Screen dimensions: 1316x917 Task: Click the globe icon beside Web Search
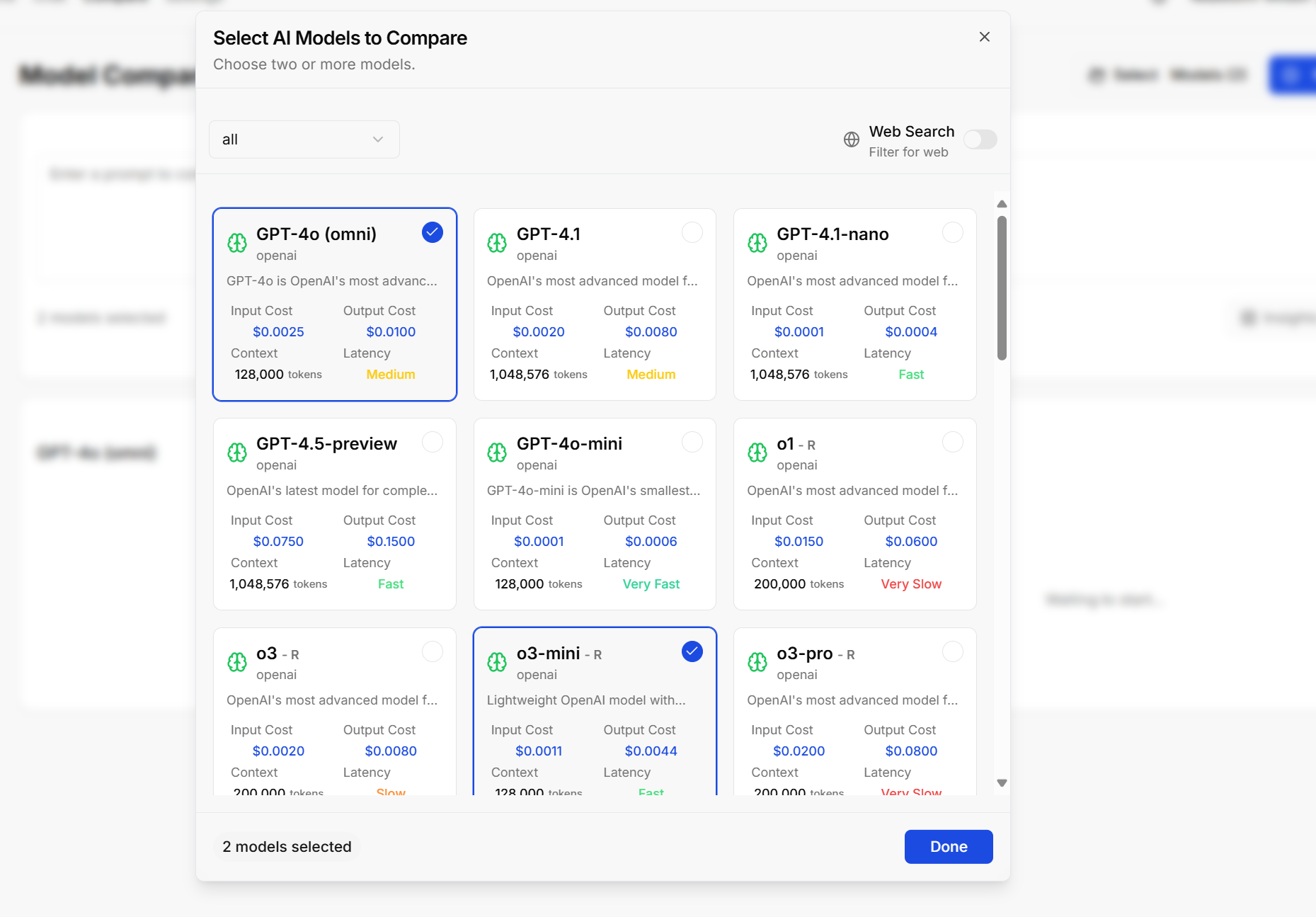click(x=852, y=139)
